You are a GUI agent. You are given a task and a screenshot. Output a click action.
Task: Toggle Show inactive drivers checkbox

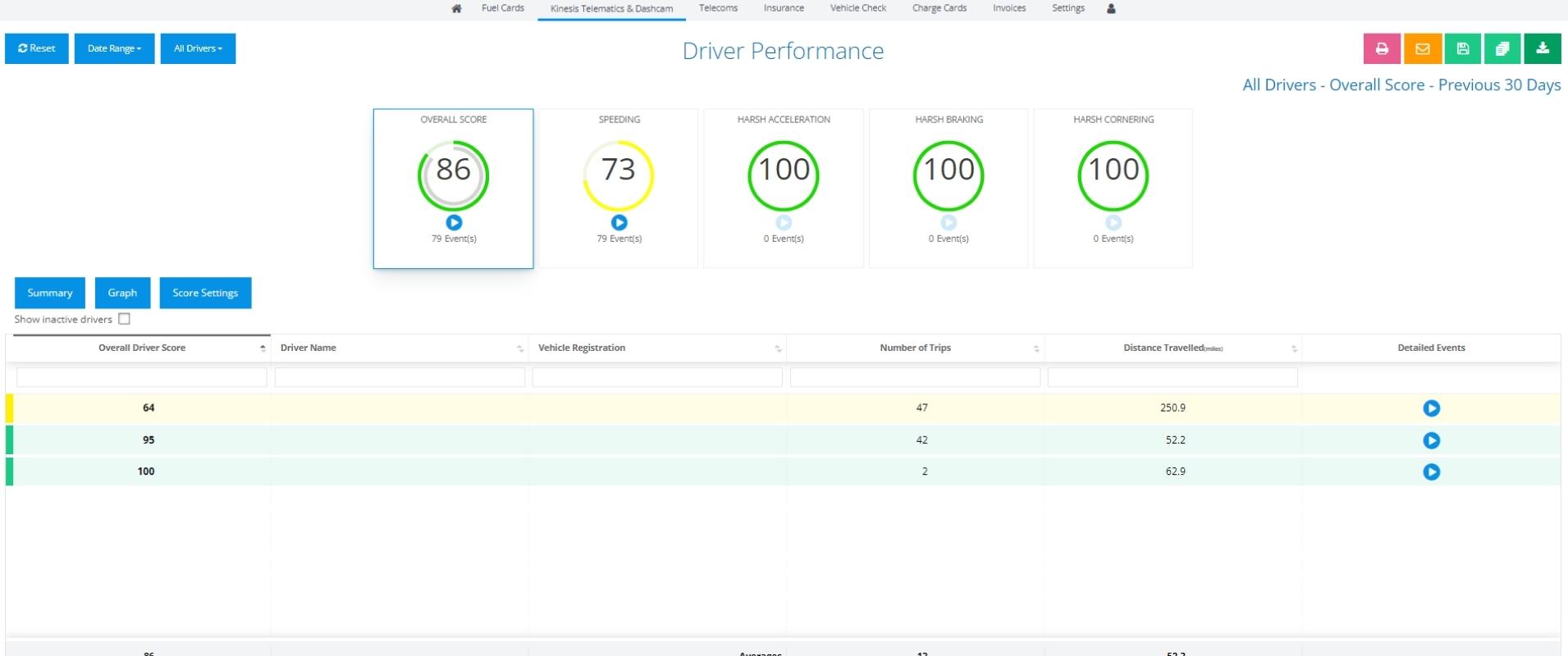pos(124,319)
